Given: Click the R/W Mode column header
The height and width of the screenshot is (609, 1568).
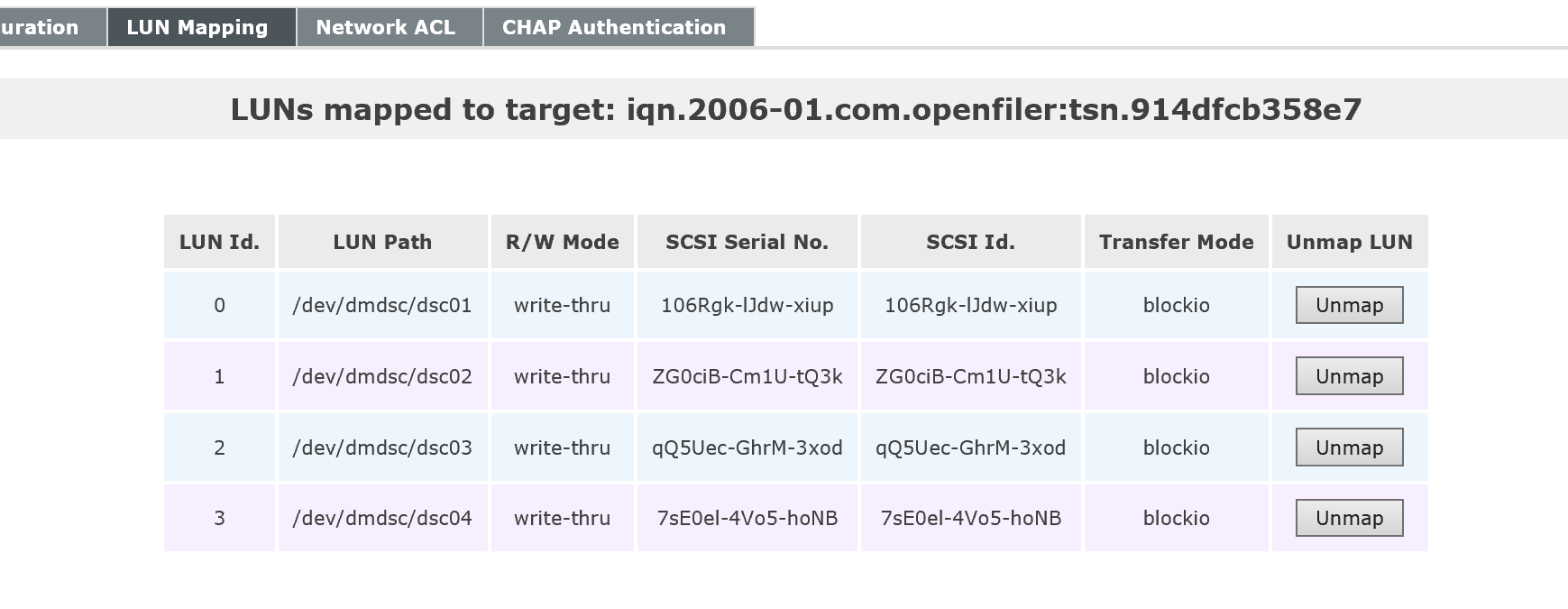Looking at the screenshot, I should tap(562, 242).
